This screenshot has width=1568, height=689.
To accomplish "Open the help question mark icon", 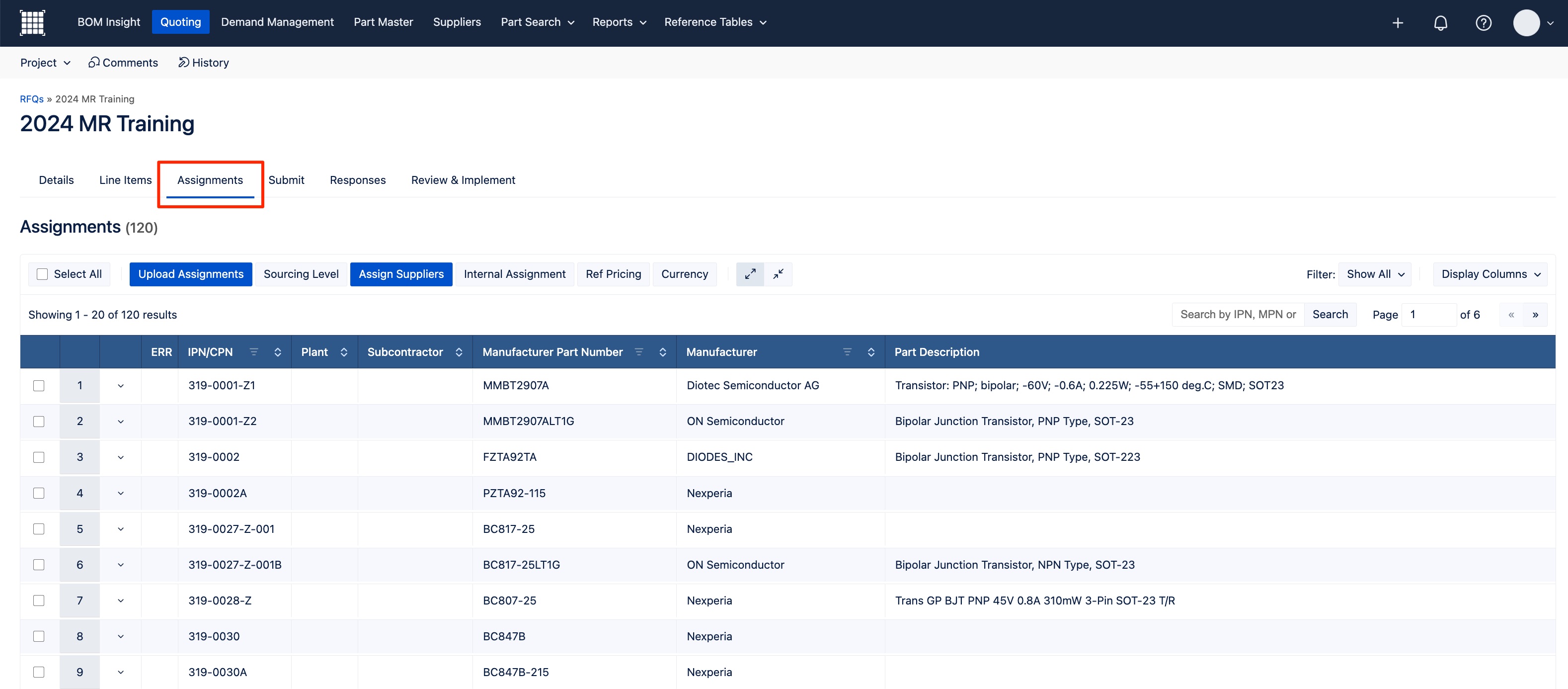I will click(1484, 22).
